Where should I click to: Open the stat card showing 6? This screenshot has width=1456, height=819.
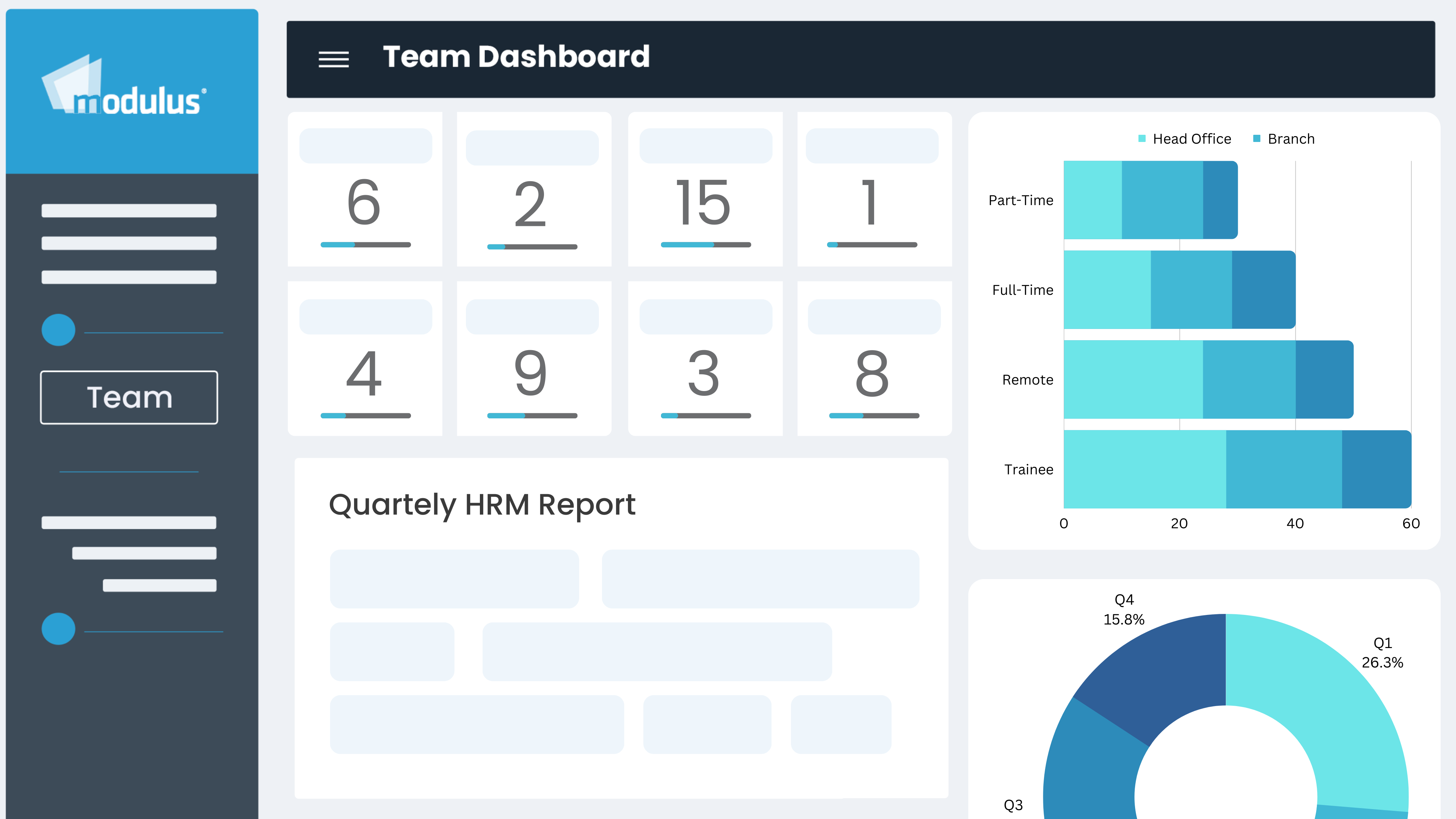(x=365, y=189)
